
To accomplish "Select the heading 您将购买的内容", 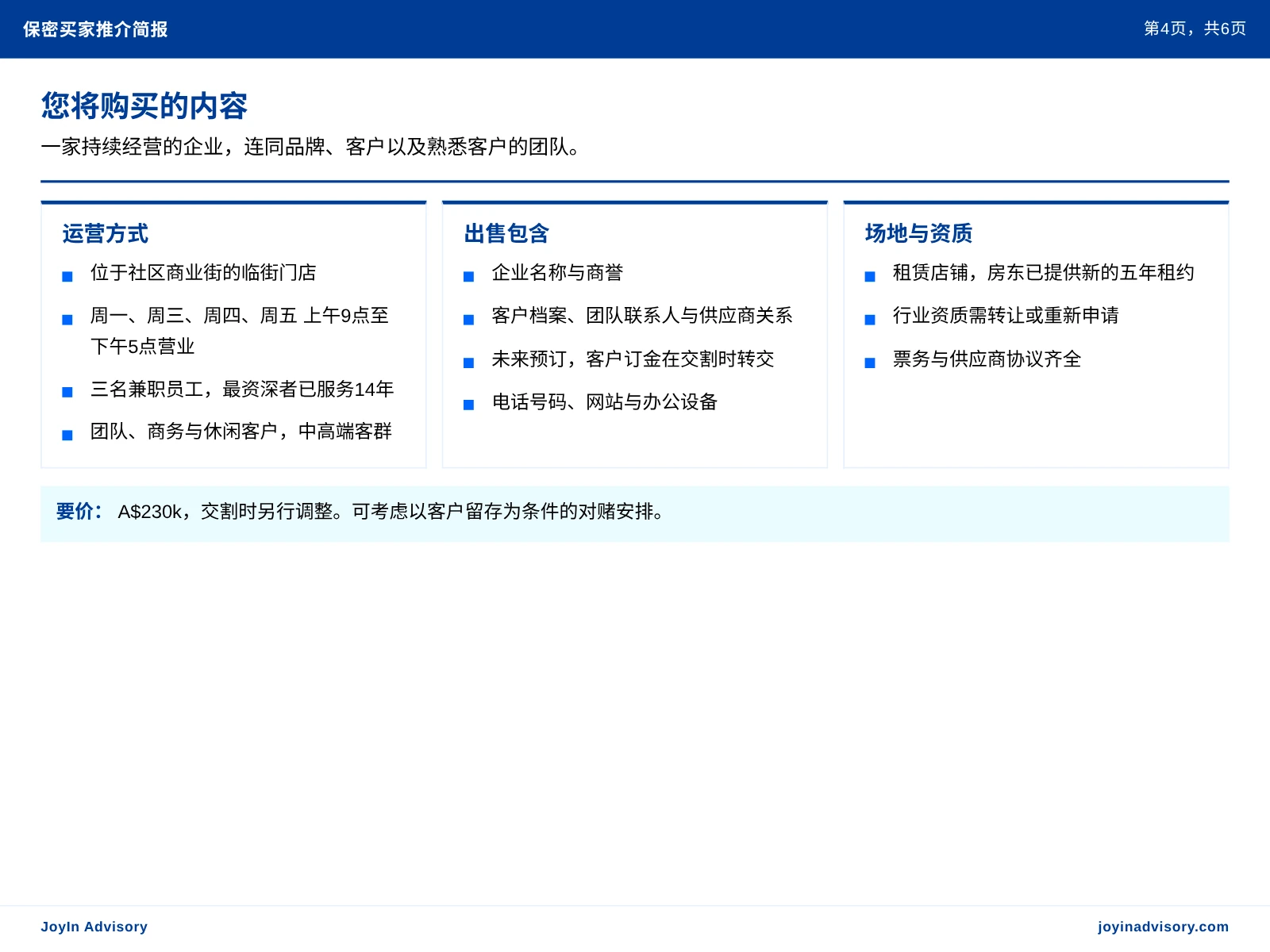I will [144, 106].
